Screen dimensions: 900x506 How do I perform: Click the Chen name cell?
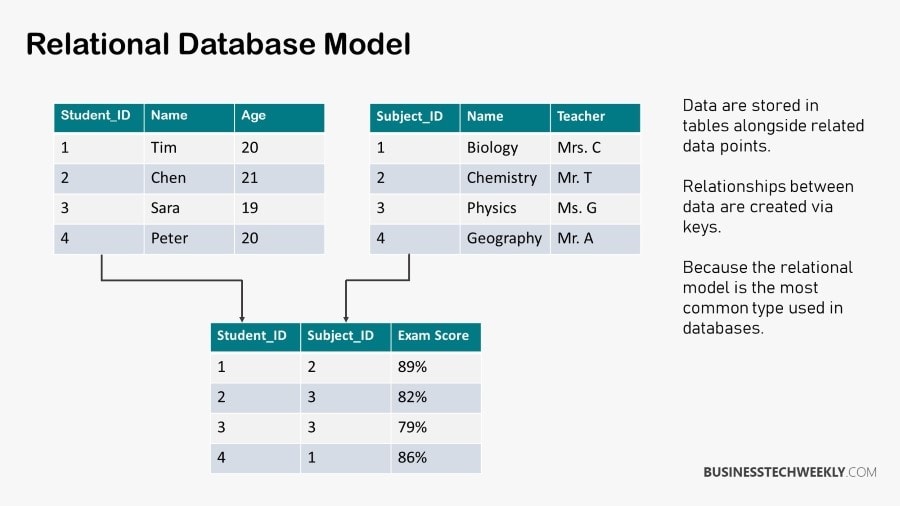(x=189, y=178)
